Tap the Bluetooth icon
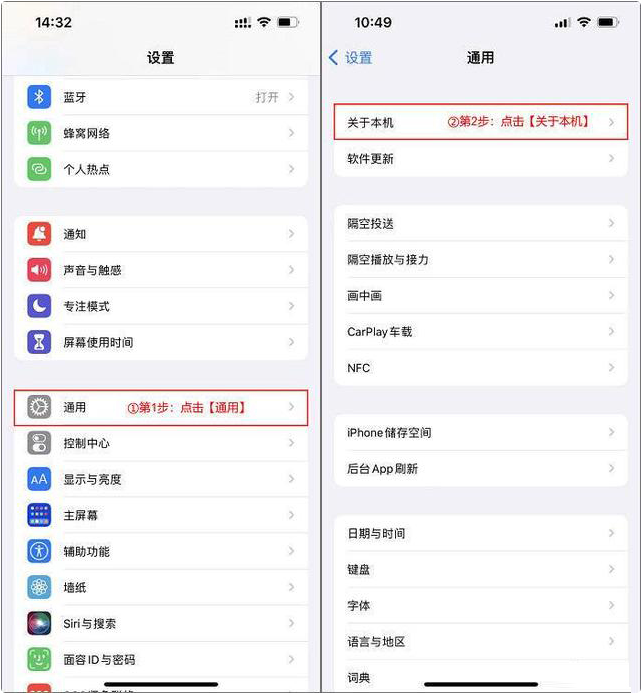This screenshot has height=694, width=641. [39, 97]
